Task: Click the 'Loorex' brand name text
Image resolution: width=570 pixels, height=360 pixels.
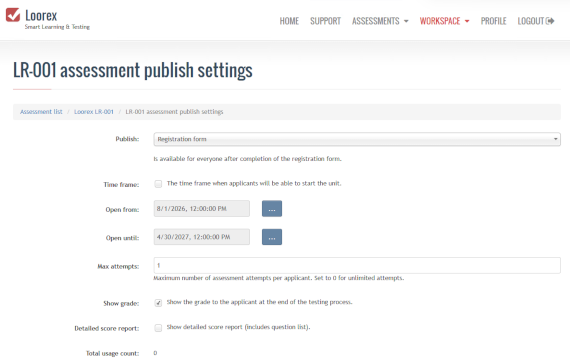Action: coord(41,16)
